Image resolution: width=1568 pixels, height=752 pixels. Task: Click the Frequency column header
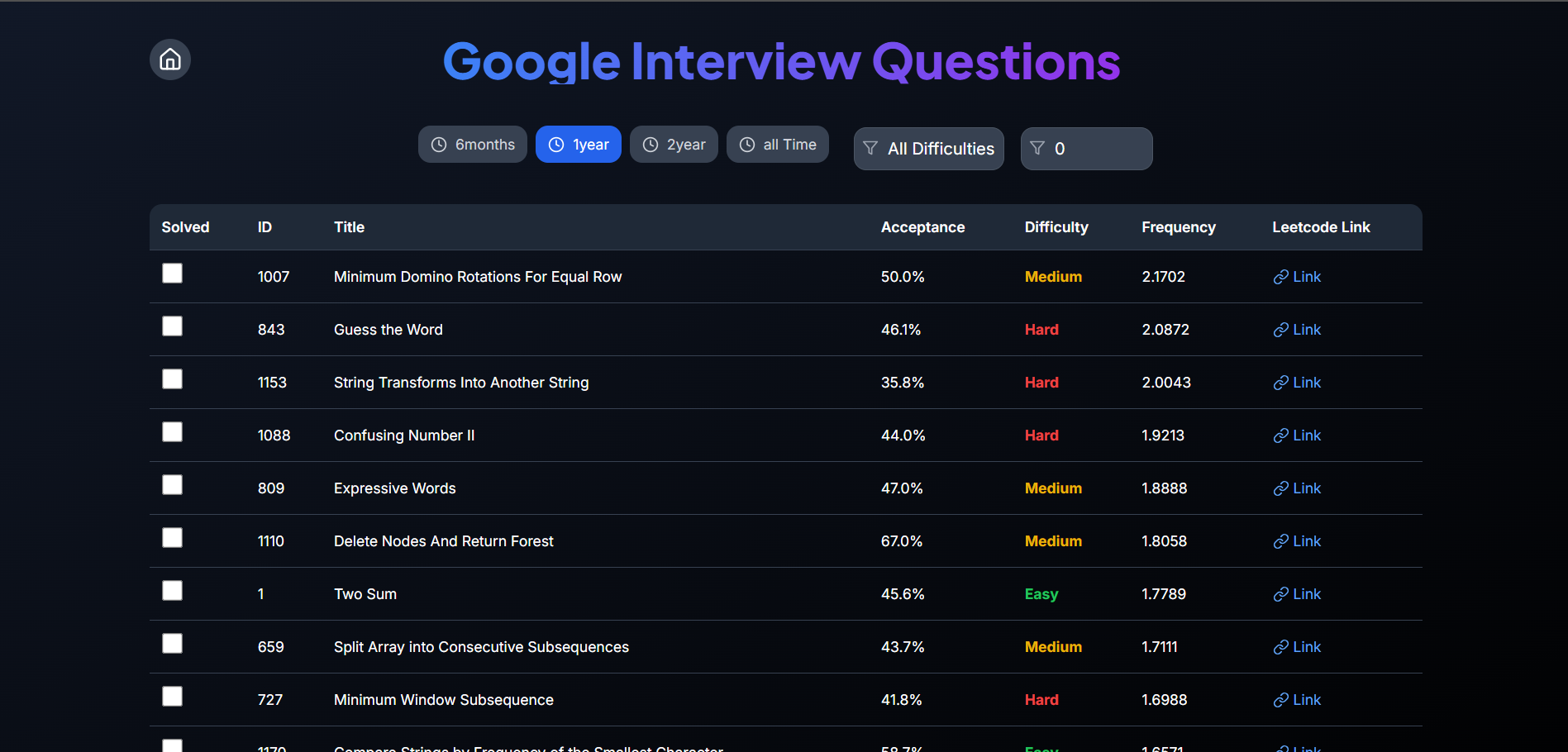[1179, 227]
